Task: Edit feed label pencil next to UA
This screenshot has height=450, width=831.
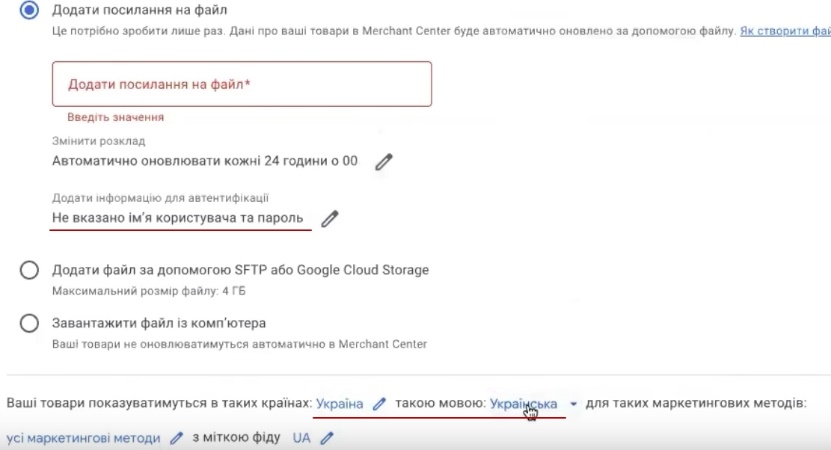Action: tap(326, 438)
